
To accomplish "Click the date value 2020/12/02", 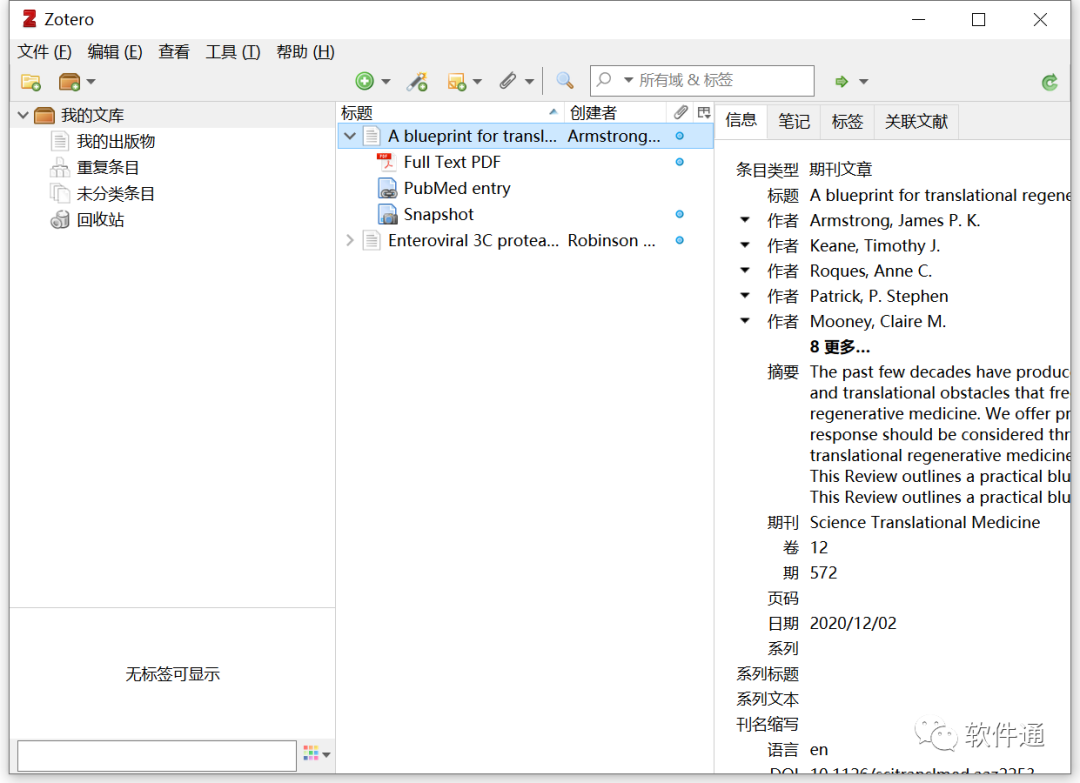I will click(853, 623).
